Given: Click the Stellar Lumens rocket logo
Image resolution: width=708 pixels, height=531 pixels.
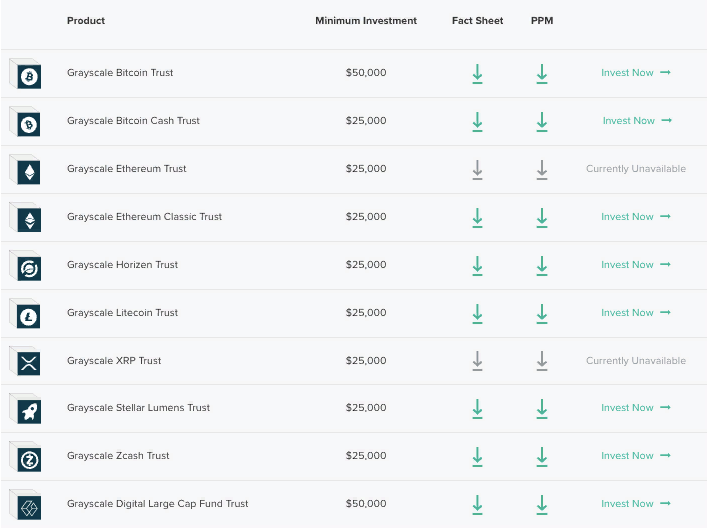Looking at the screenshot, I should (29, 410).
